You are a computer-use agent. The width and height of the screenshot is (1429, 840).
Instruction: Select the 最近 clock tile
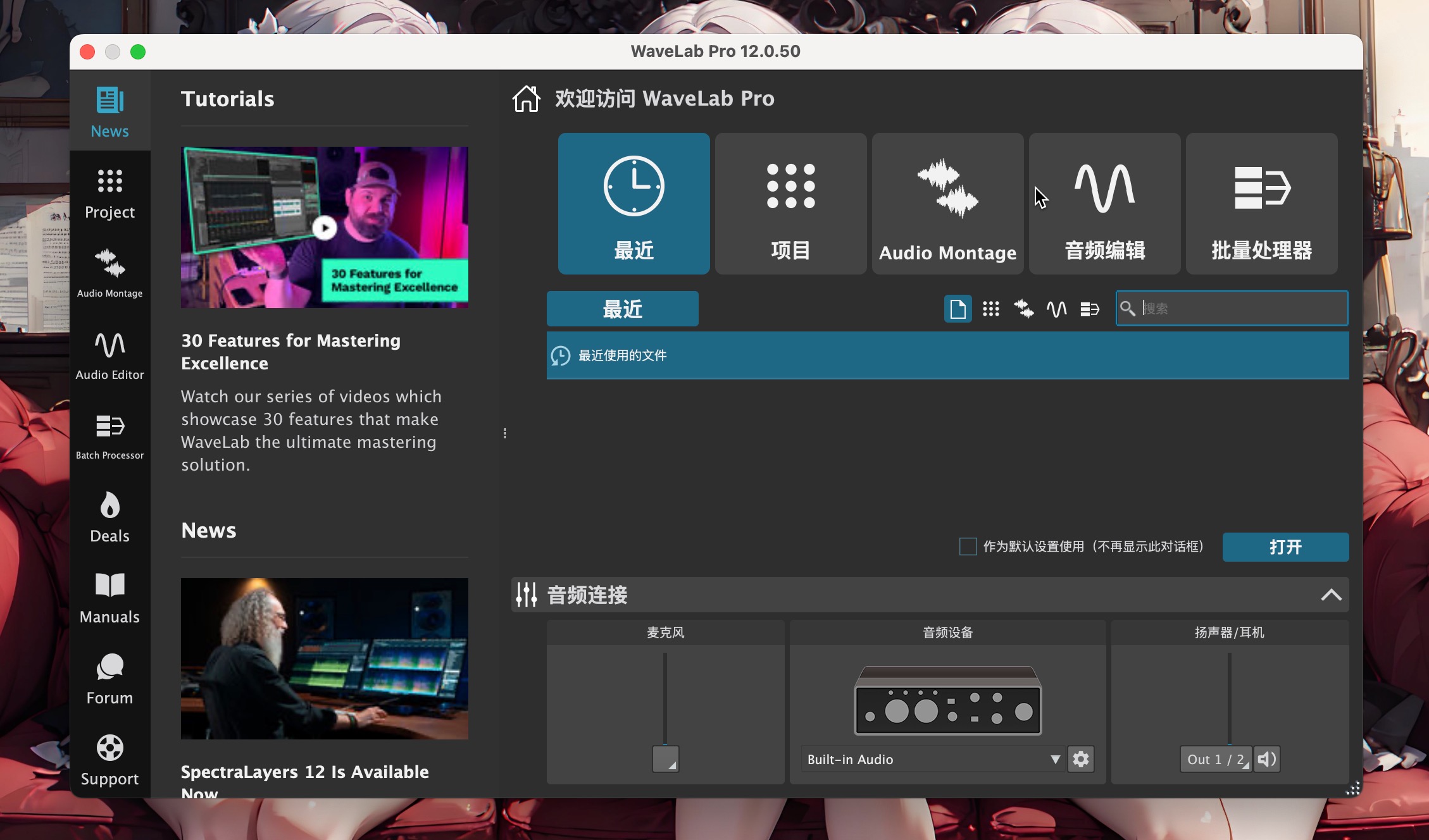[x=633, y=204]
